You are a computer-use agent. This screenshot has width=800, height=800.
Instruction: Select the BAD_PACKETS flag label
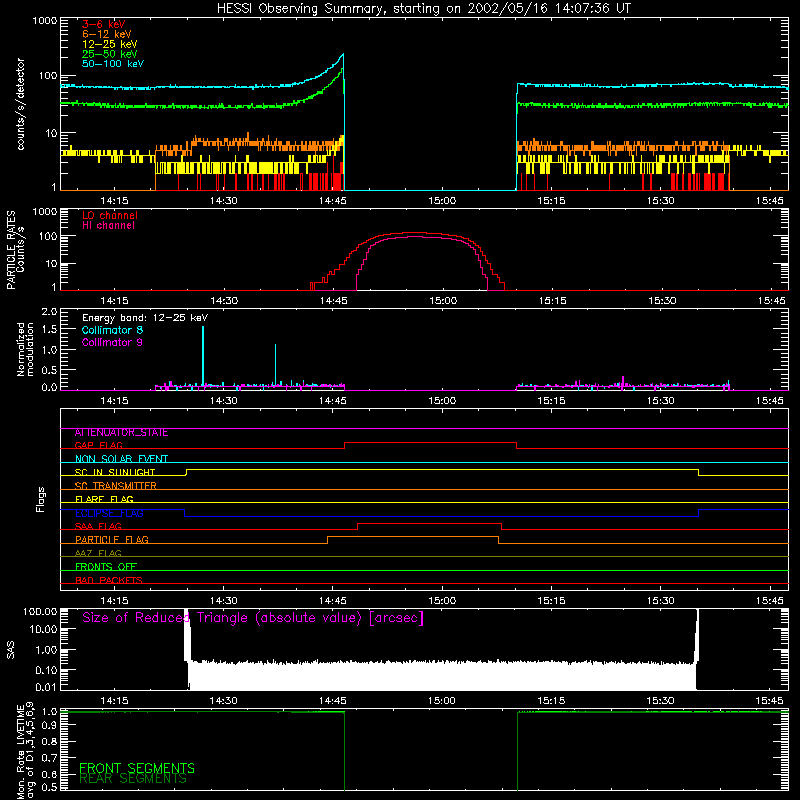coord(109,580)
